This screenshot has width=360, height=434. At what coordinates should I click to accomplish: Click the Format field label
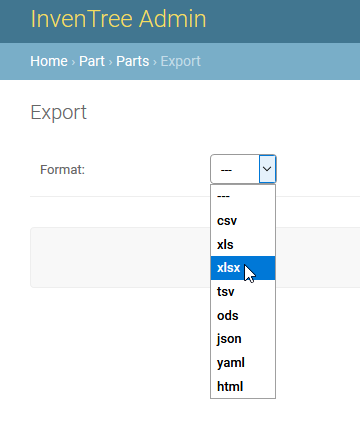[x=62, y=170]
